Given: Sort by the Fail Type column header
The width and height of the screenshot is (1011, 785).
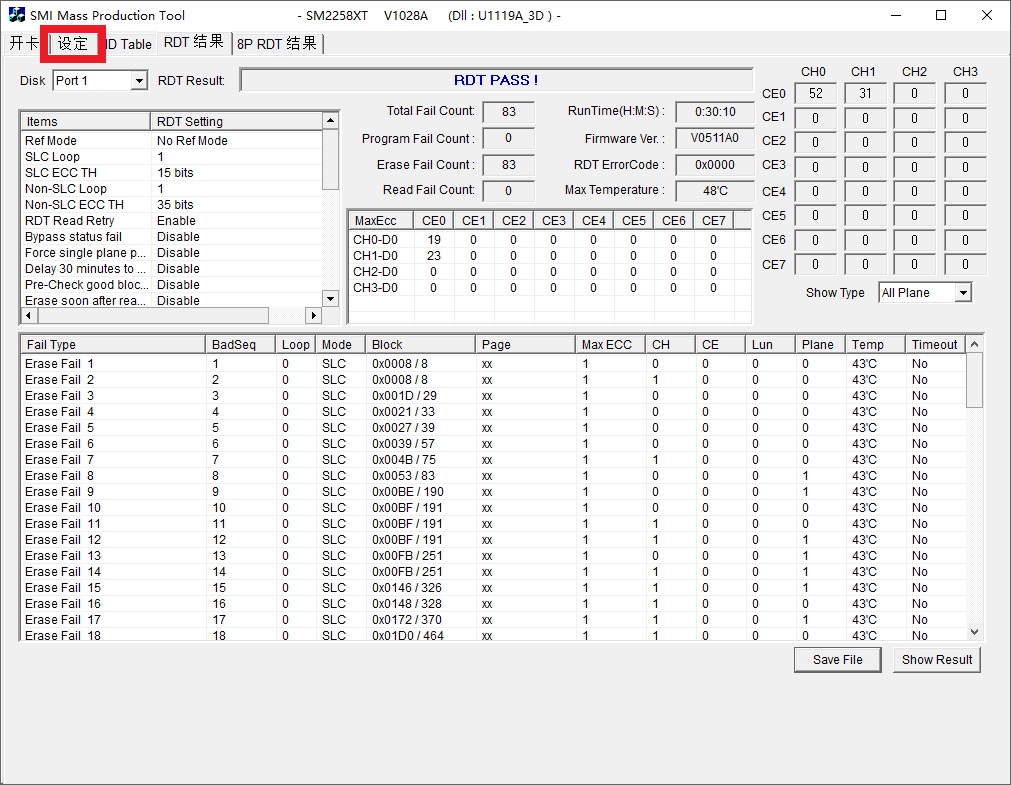Looking at the screenshot, I should [x=110, y=344].
